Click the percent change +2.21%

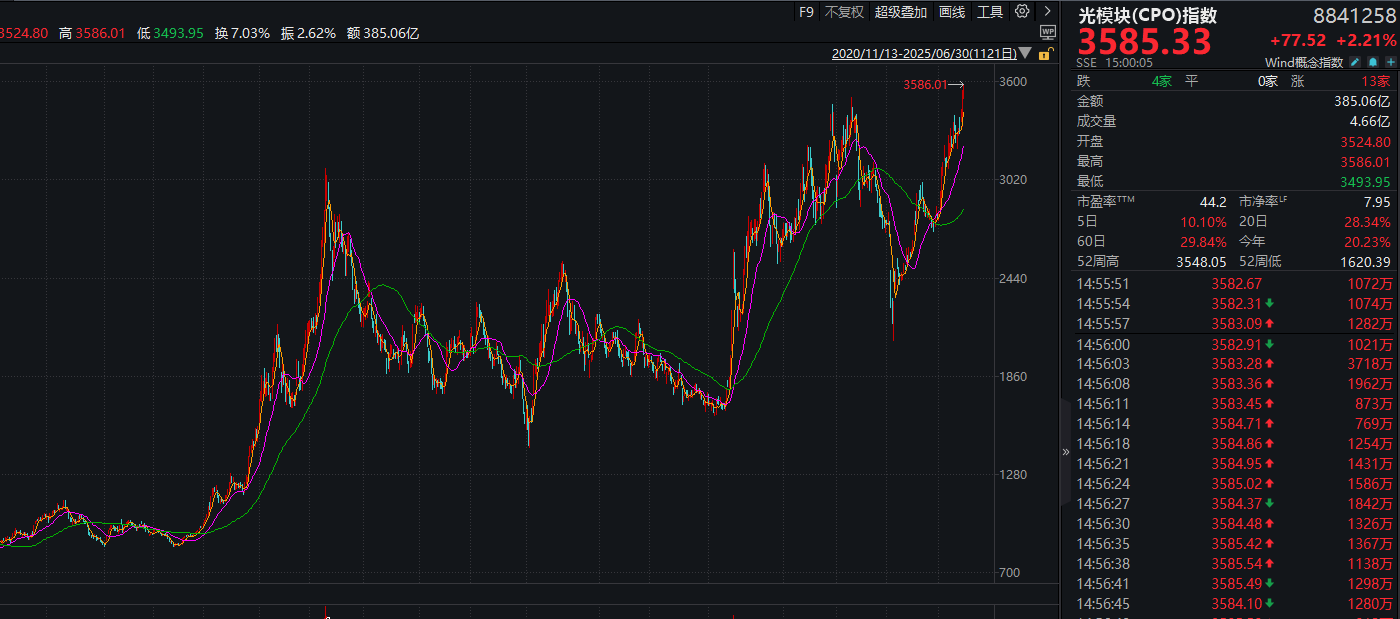tap(1366, 41)
